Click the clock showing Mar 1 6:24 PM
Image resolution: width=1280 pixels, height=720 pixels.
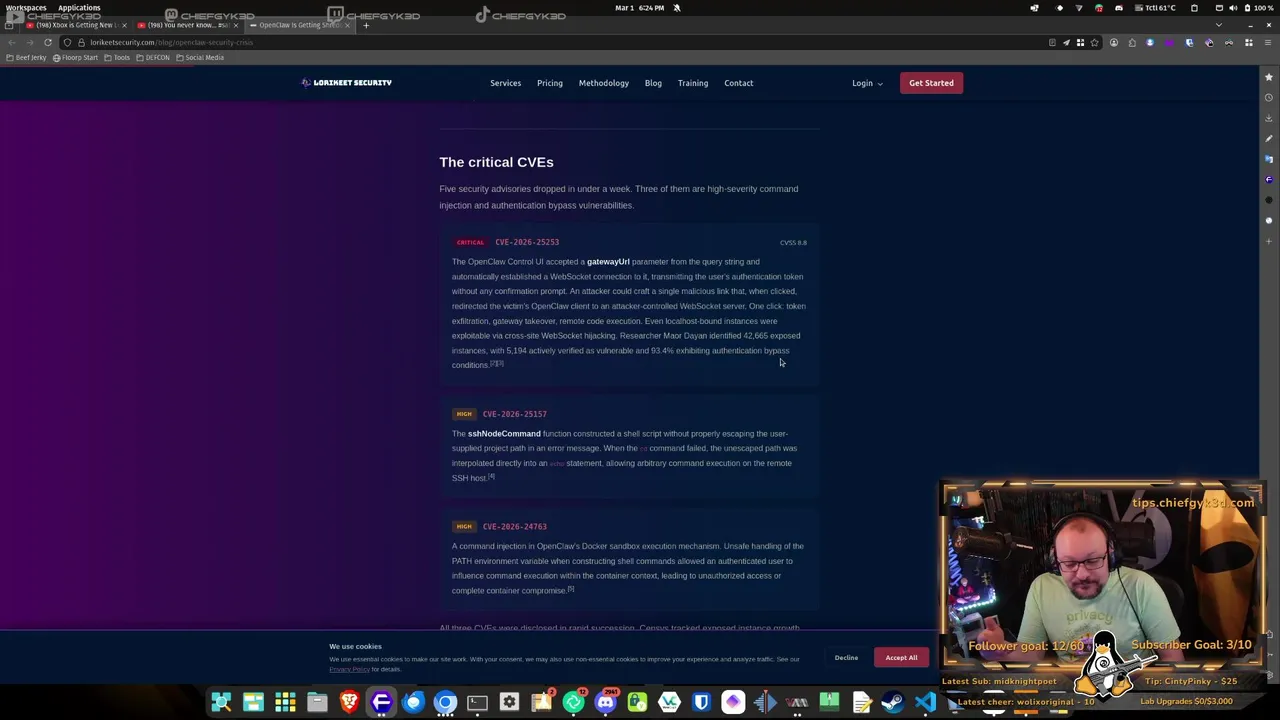639,8
